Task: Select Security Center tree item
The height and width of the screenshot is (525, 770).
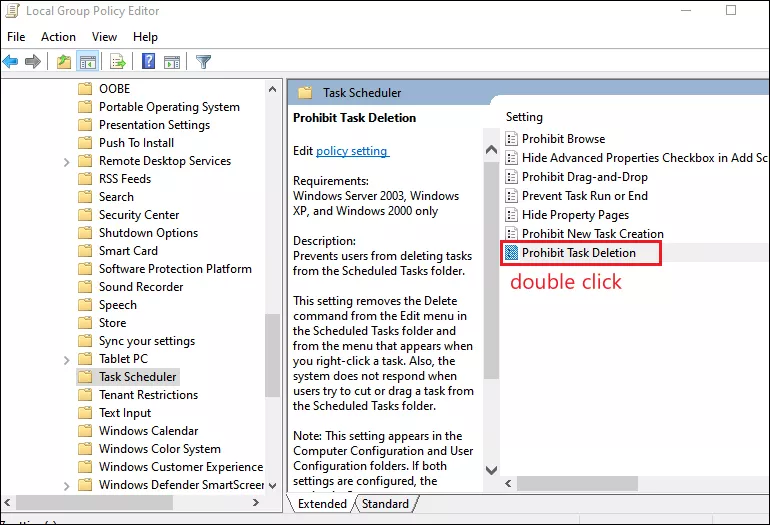Action: point(139,215)
